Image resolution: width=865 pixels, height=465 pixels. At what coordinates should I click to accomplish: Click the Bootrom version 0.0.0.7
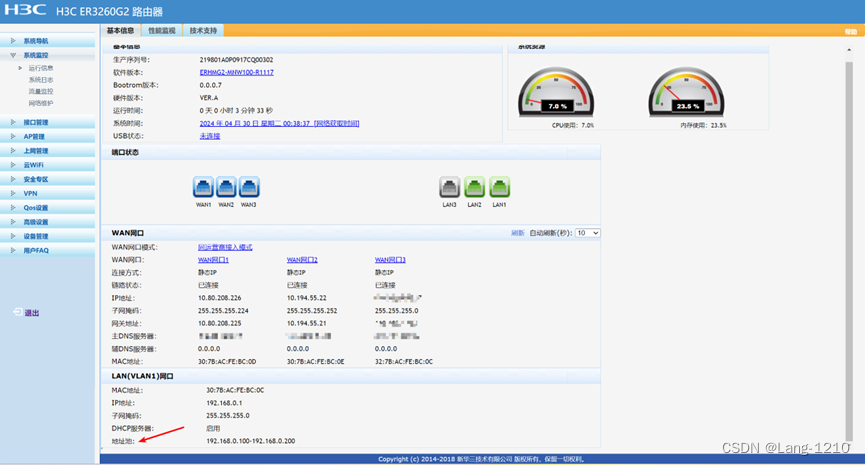[211, 85]
